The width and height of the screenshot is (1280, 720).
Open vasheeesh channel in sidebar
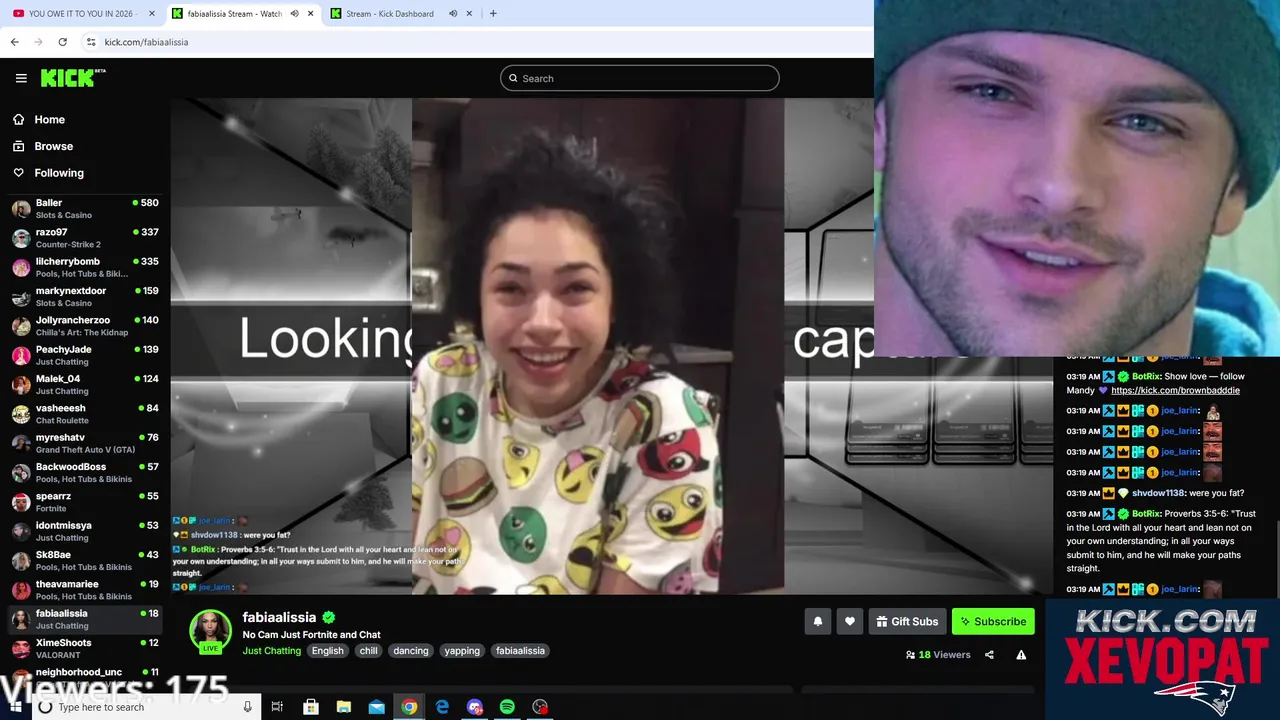point(85,414)
